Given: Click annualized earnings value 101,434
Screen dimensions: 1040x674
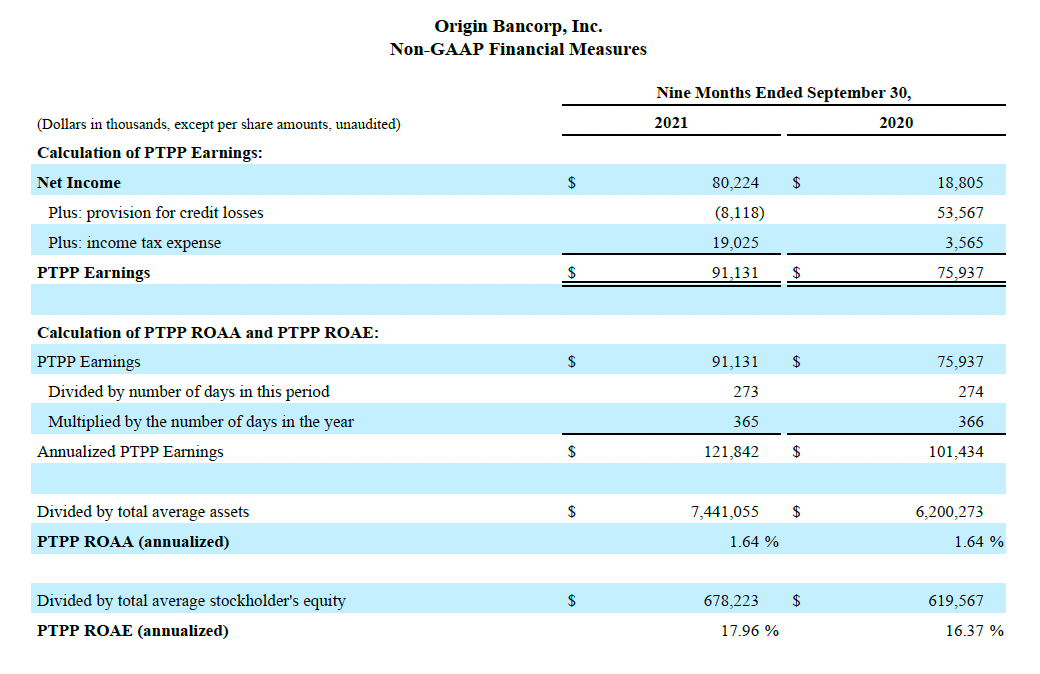Looking at the screenshot, I should [956, 452].
